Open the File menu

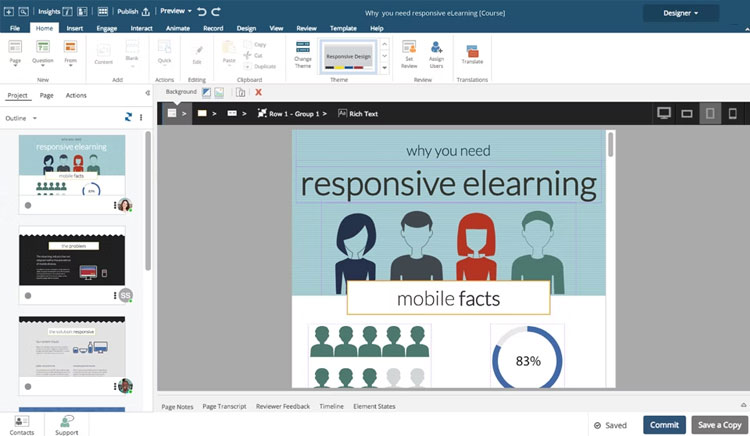(15, 28)
